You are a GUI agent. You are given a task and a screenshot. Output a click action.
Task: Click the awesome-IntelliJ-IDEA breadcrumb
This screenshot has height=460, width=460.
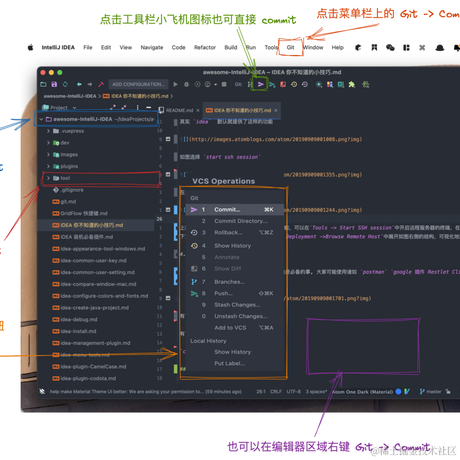[70, 96]
